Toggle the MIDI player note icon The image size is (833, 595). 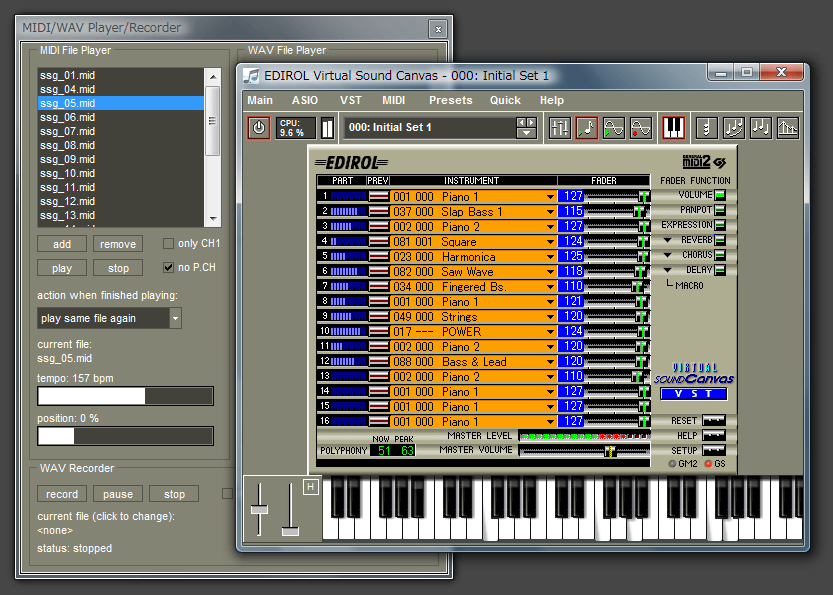click(586, 128)
